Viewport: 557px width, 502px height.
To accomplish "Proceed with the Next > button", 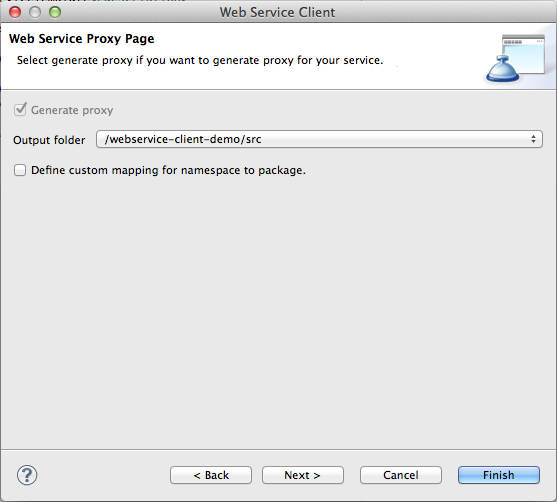I will pyautogui.click(x=303, y=475).
